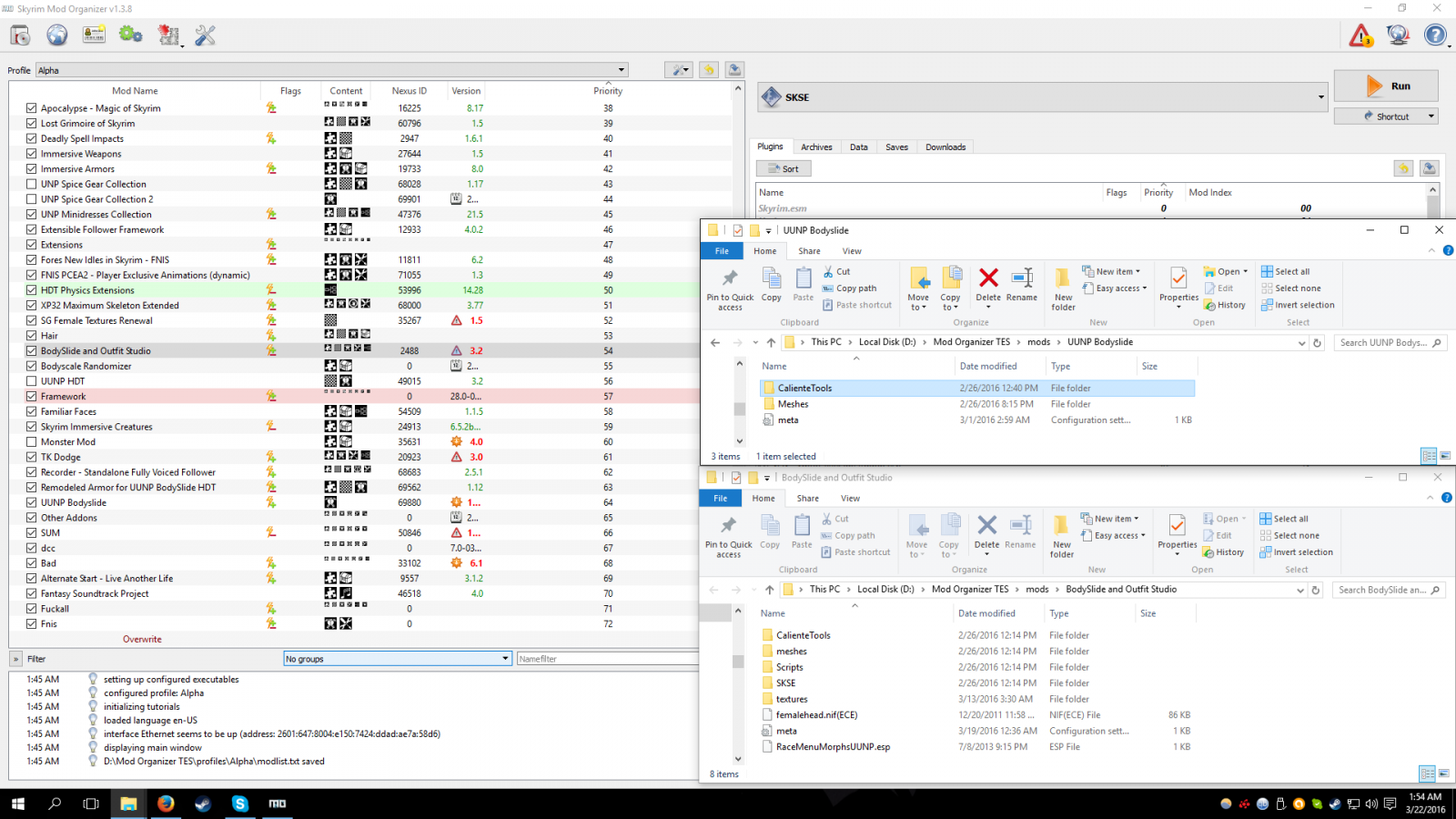Toggle the Framework mod checkbox
Image resolution: width=1456 pixels, height=819 pixels.
click(32, 397)
